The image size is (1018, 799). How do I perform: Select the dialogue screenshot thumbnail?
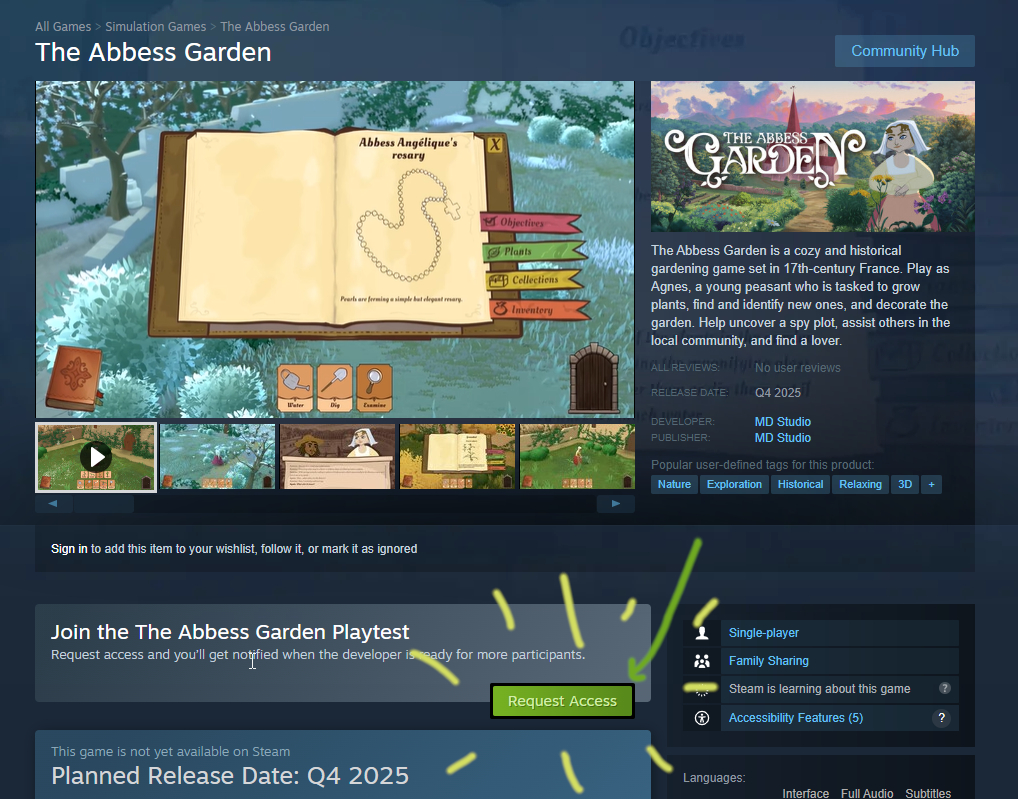click(x=338, y=457)
